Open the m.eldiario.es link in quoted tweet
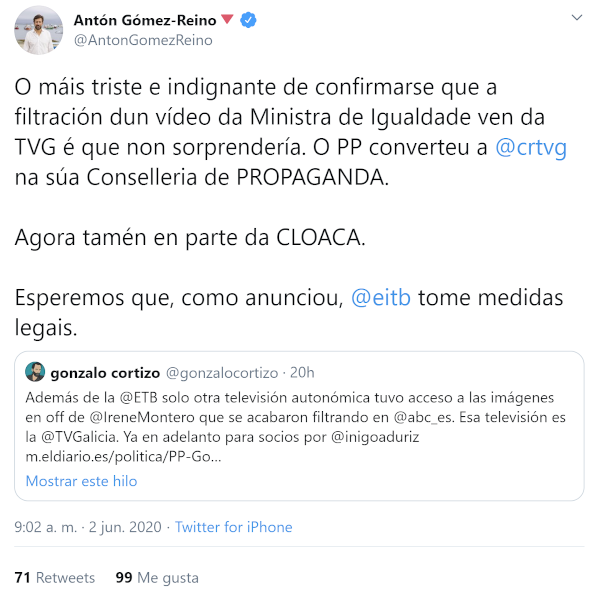 pyautogui.click(x=123, y=457)
